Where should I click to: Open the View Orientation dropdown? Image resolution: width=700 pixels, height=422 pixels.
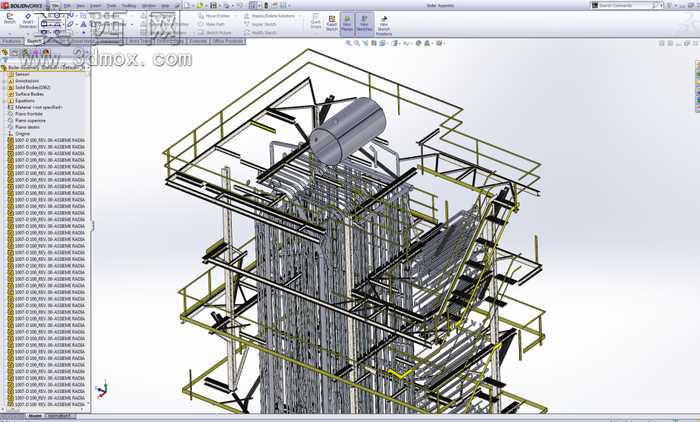pos(386,43)
